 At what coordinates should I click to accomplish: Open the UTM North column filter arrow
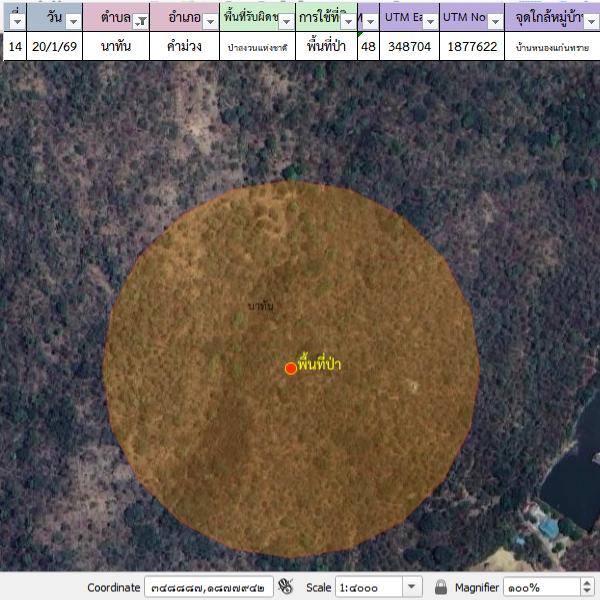click(493, 20)
